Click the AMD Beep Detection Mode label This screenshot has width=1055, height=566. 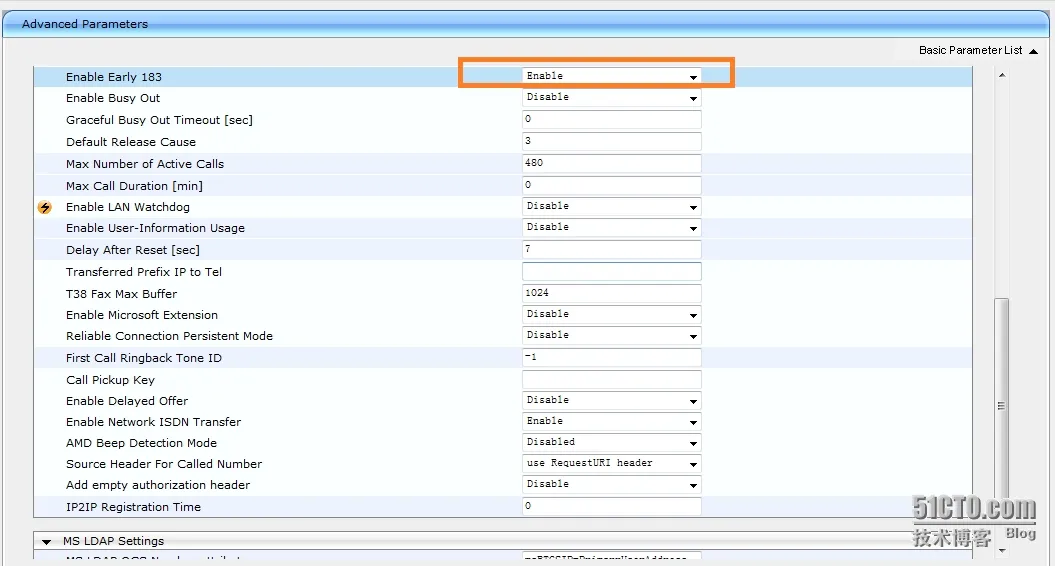[x=141, y=443]
